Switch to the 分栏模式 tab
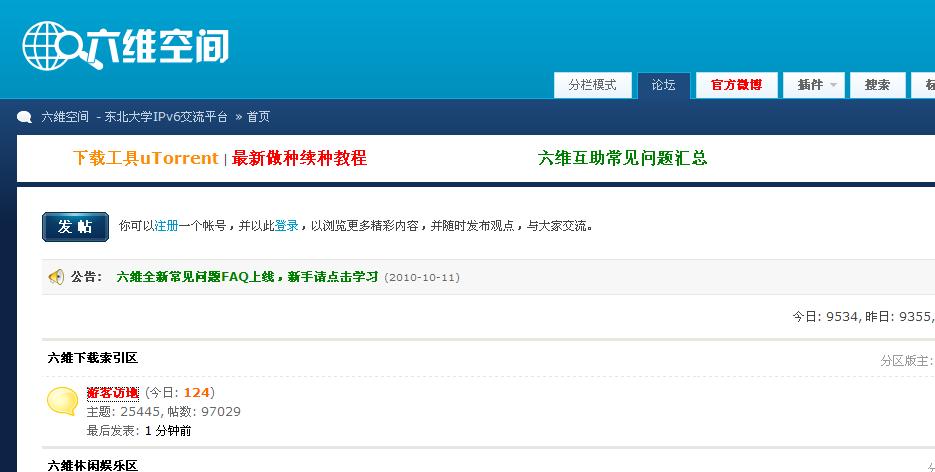This screenshot has height=472, width=935. click(x=592, y=85)
